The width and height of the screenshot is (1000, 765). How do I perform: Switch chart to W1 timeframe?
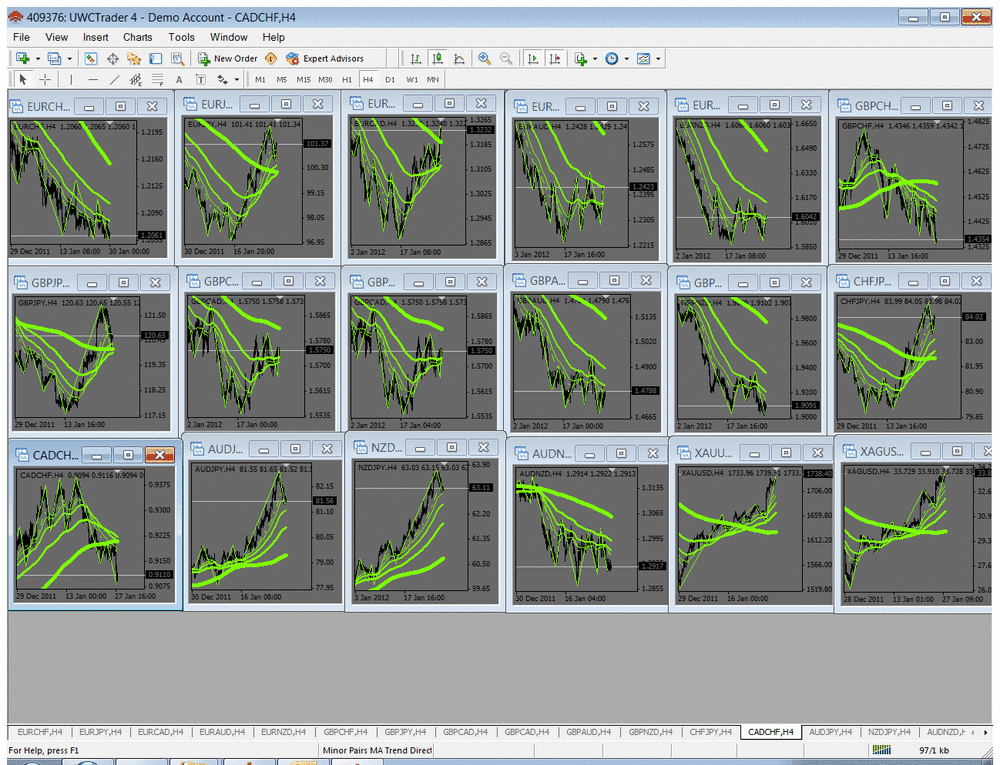[x=412, y=80]
